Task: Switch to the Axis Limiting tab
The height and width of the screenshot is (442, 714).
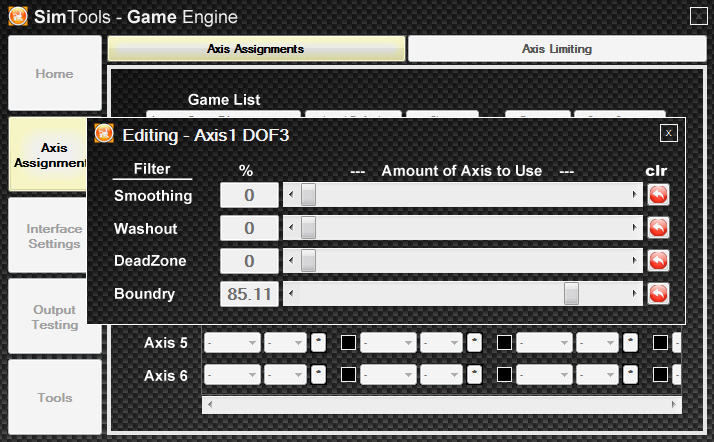Action: (x=557, y=49)
